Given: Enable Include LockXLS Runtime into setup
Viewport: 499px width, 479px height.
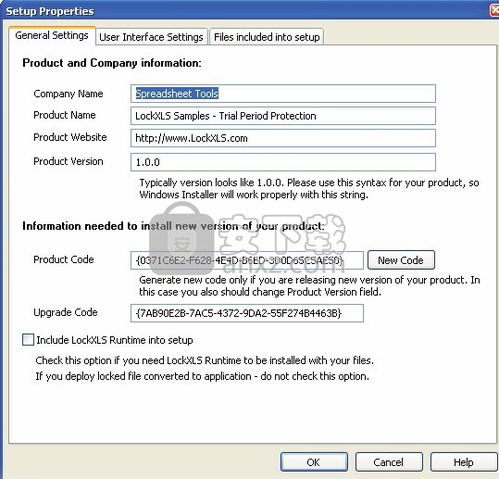Looking at the screenshot, I should coord(28,340).
